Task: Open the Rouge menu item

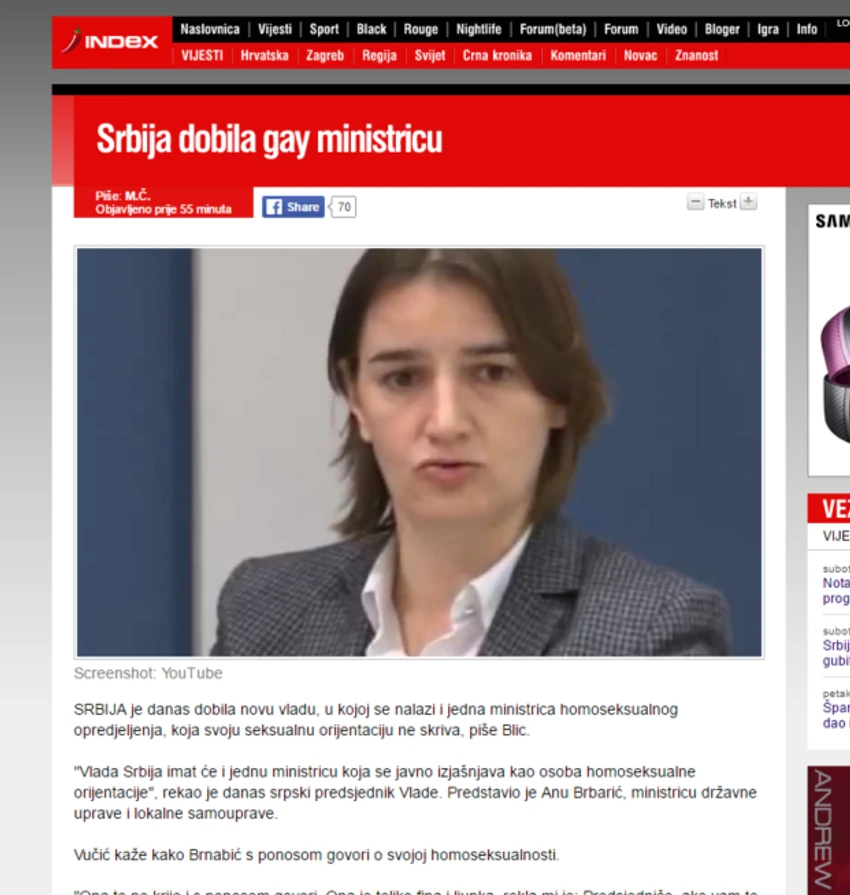Action: (x=421, y=29)
